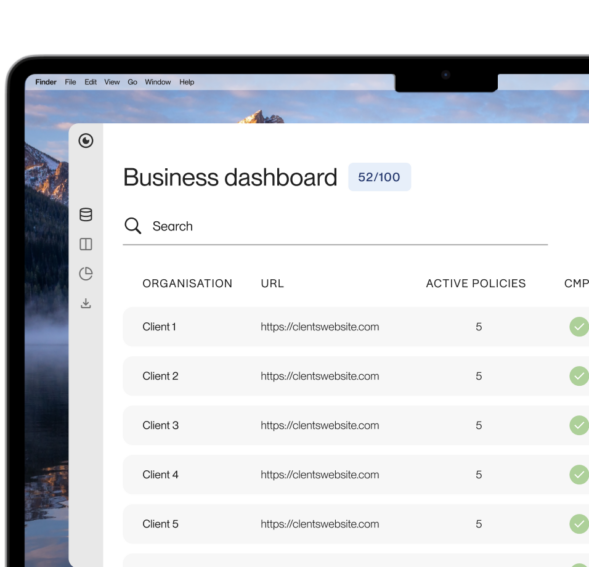The height and width of the screenshot is (567, 589).
Task: Open the split-panel layout sidebar icon
Action: pos(86,244)
